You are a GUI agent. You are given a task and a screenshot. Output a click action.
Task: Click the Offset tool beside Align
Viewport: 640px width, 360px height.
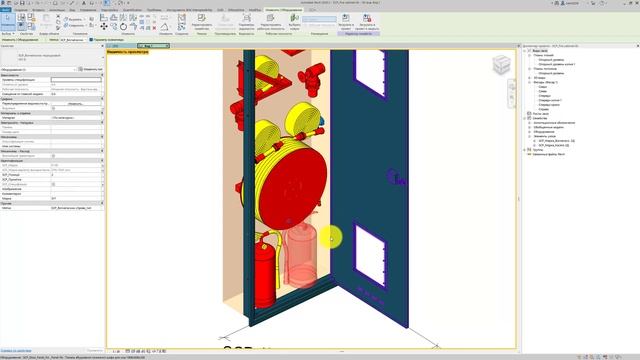tap(113, 18)
